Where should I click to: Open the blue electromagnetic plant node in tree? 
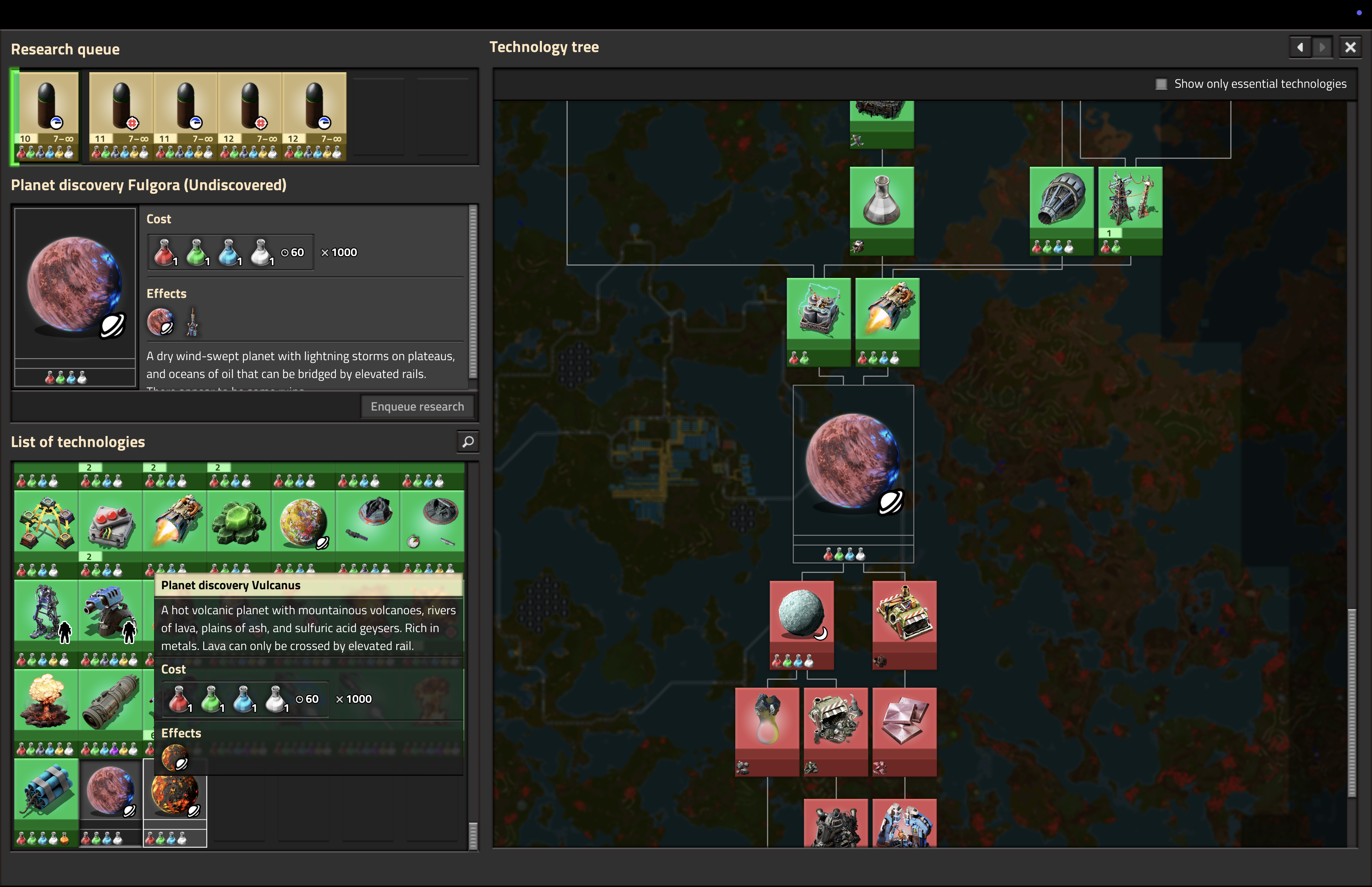coord(904,823)
